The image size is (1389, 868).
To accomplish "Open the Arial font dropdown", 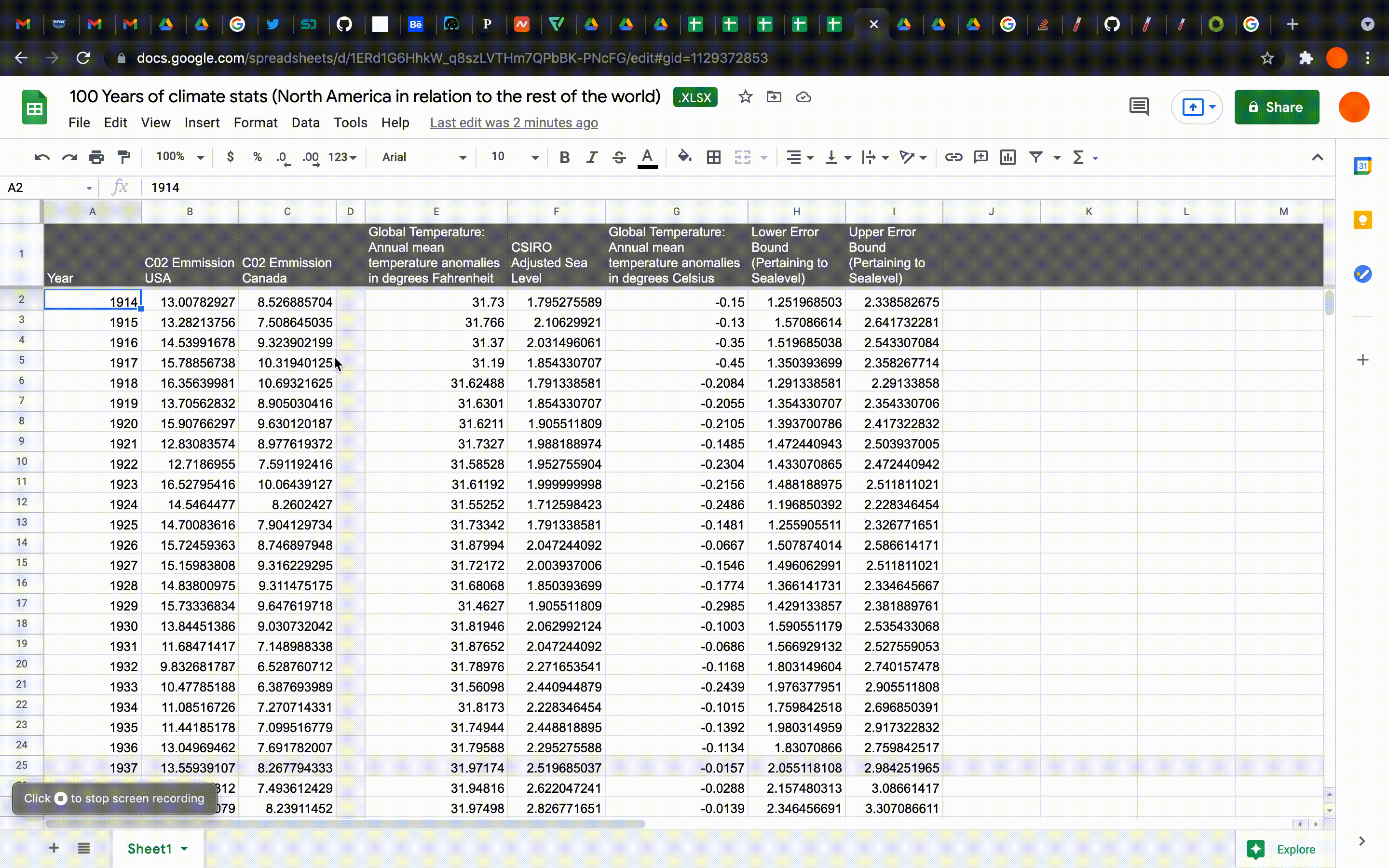I will tap(423, 157).
